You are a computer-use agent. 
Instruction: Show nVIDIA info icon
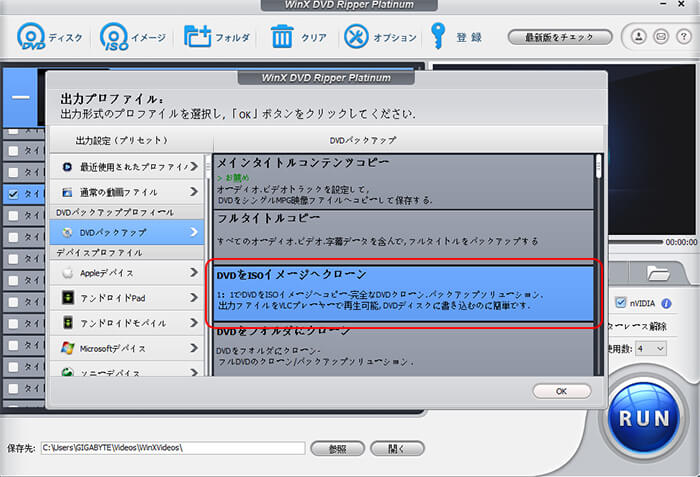666,304
